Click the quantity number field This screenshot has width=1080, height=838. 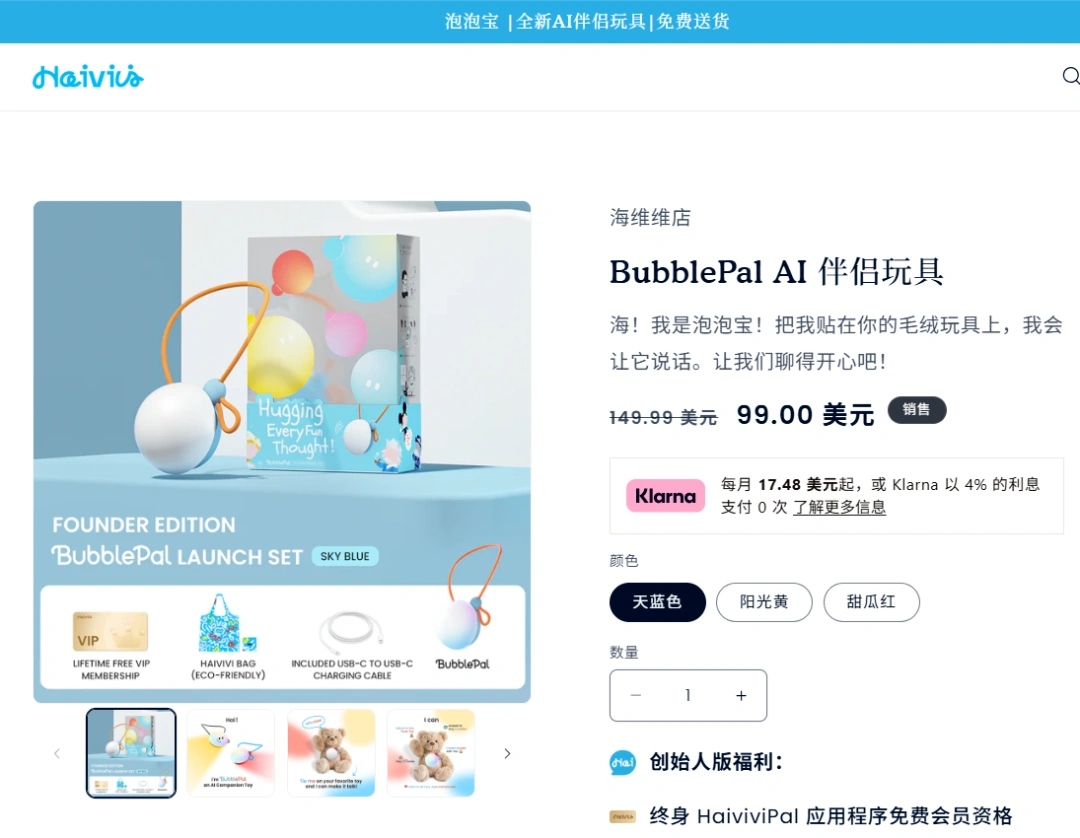click(687, 695)
